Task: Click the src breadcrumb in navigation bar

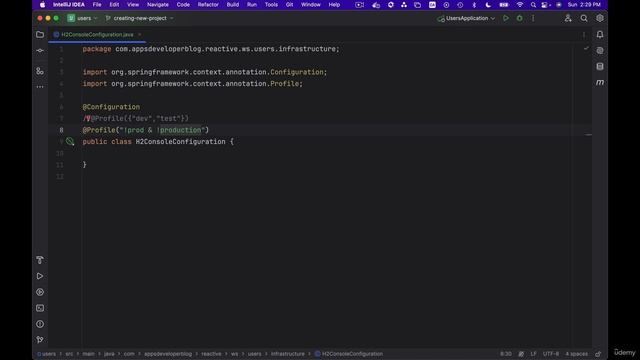Action: click(x=69, y=354)
